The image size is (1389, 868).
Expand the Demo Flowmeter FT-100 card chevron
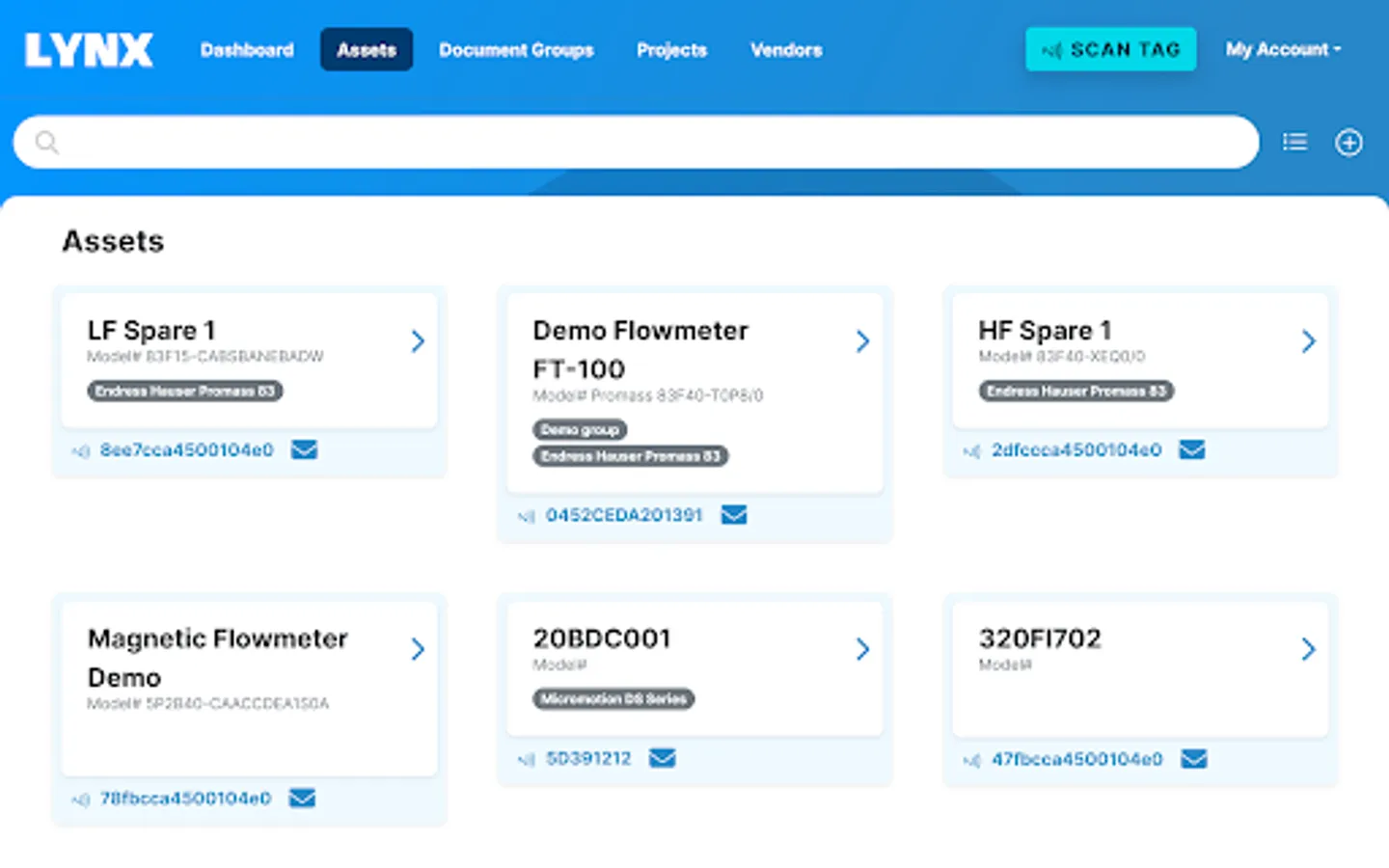coord(862,340)
